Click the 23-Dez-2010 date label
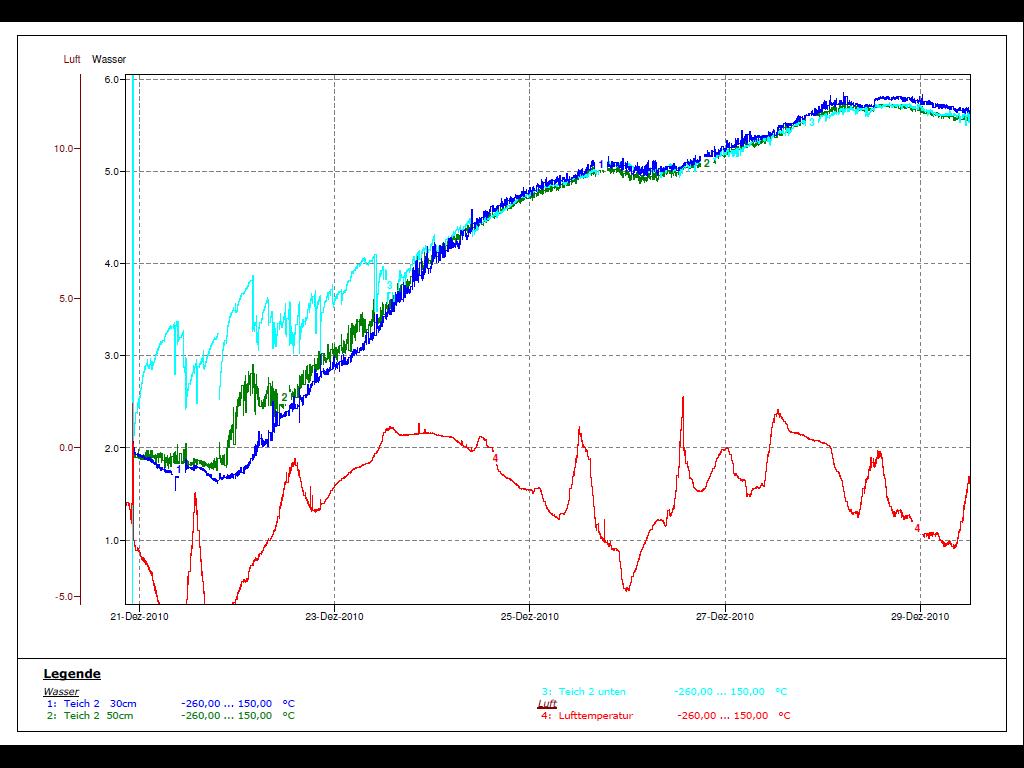This screenshot has width=1024, height=768. (x=335, y=616)
